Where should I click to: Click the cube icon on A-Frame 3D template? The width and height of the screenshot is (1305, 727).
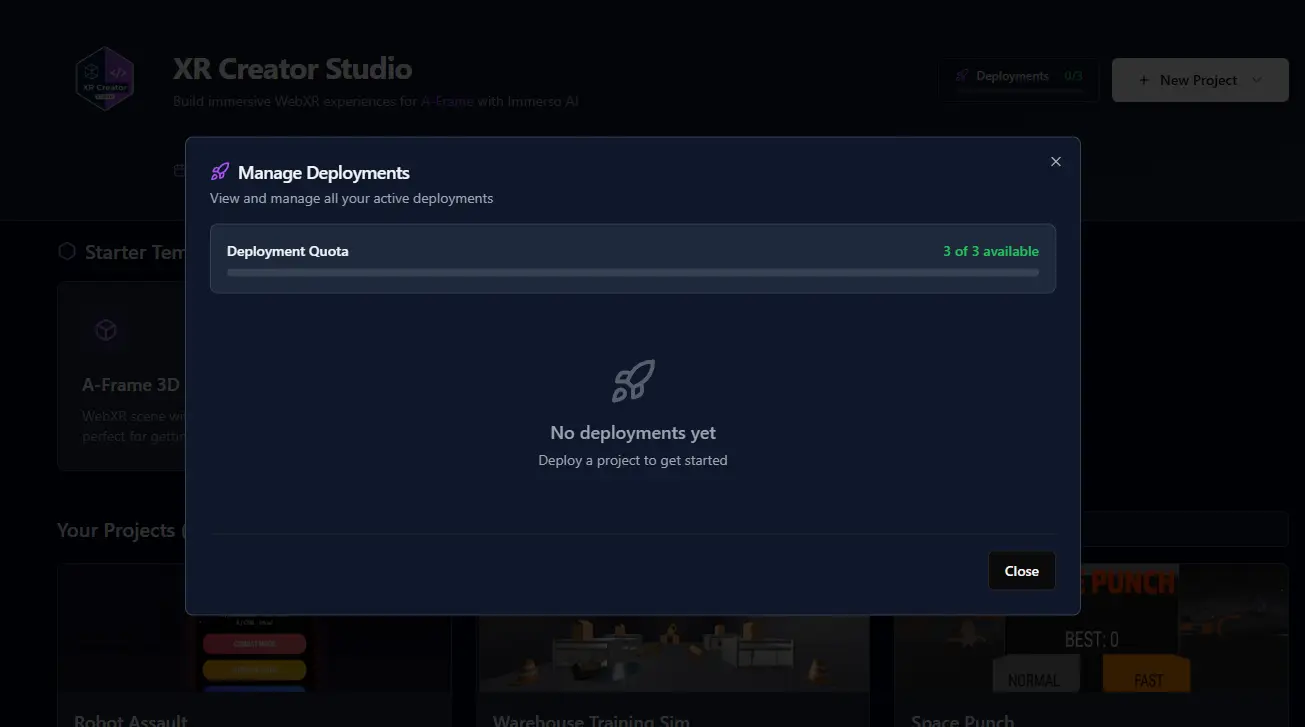click(x=106, y=330)
